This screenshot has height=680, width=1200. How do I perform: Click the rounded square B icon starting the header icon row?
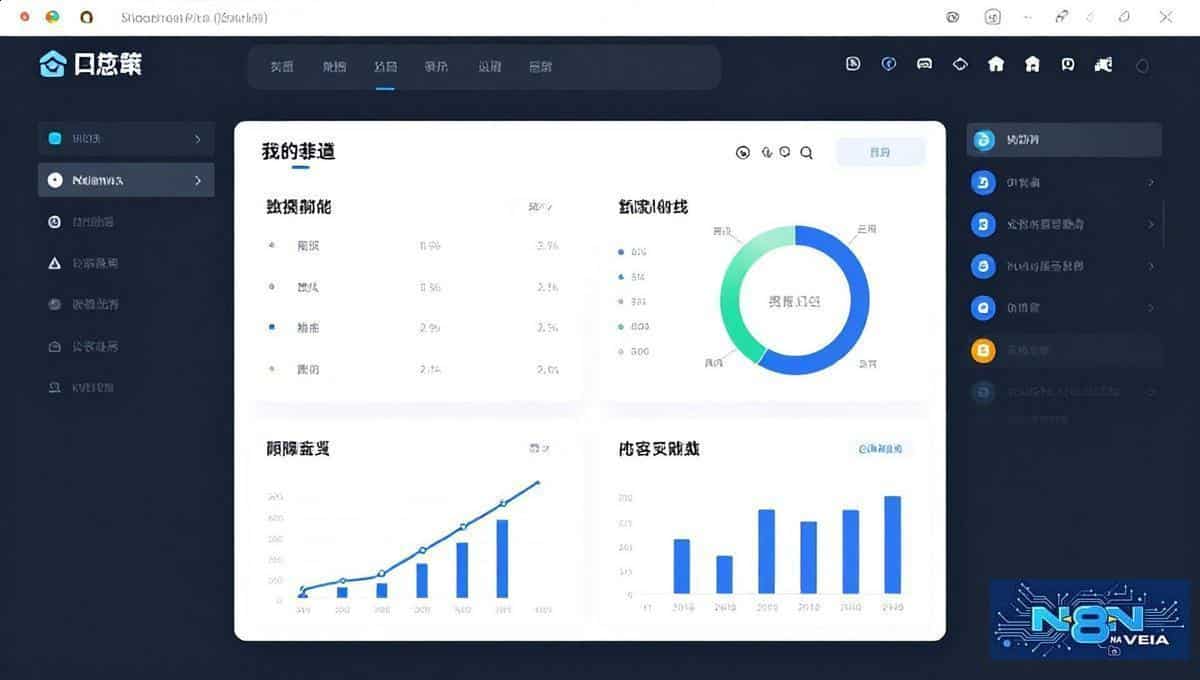[853, 64]
